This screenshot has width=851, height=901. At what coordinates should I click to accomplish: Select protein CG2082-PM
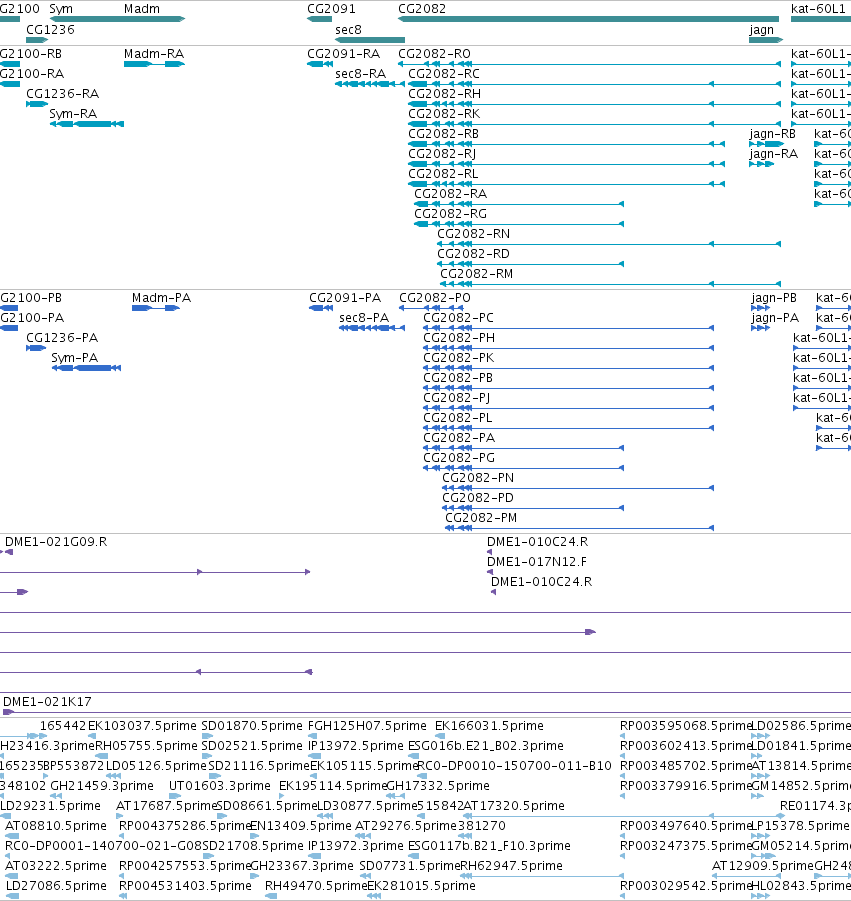pos(482,518)
